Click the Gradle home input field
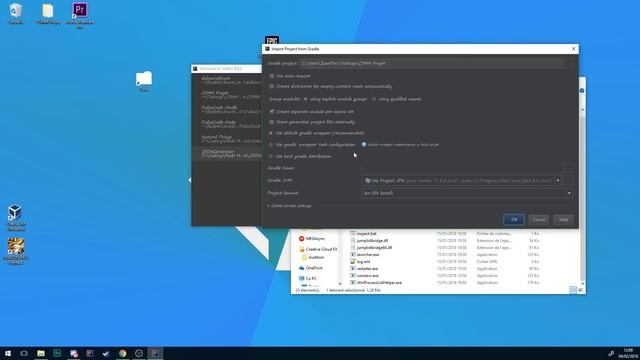 point(462,168)
